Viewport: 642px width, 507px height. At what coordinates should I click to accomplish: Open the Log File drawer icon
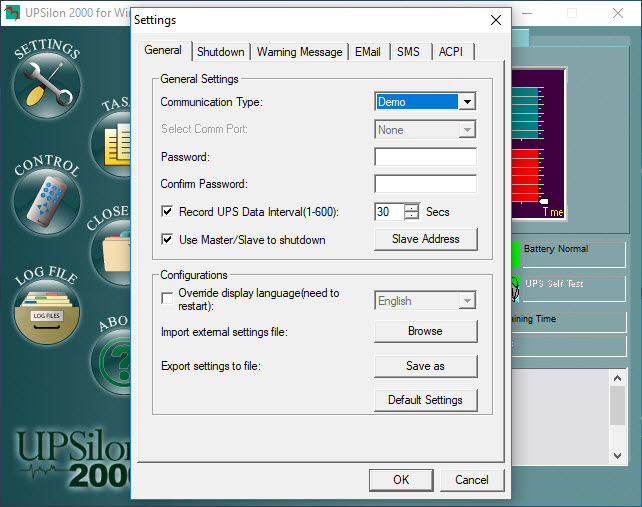(47, 311)
